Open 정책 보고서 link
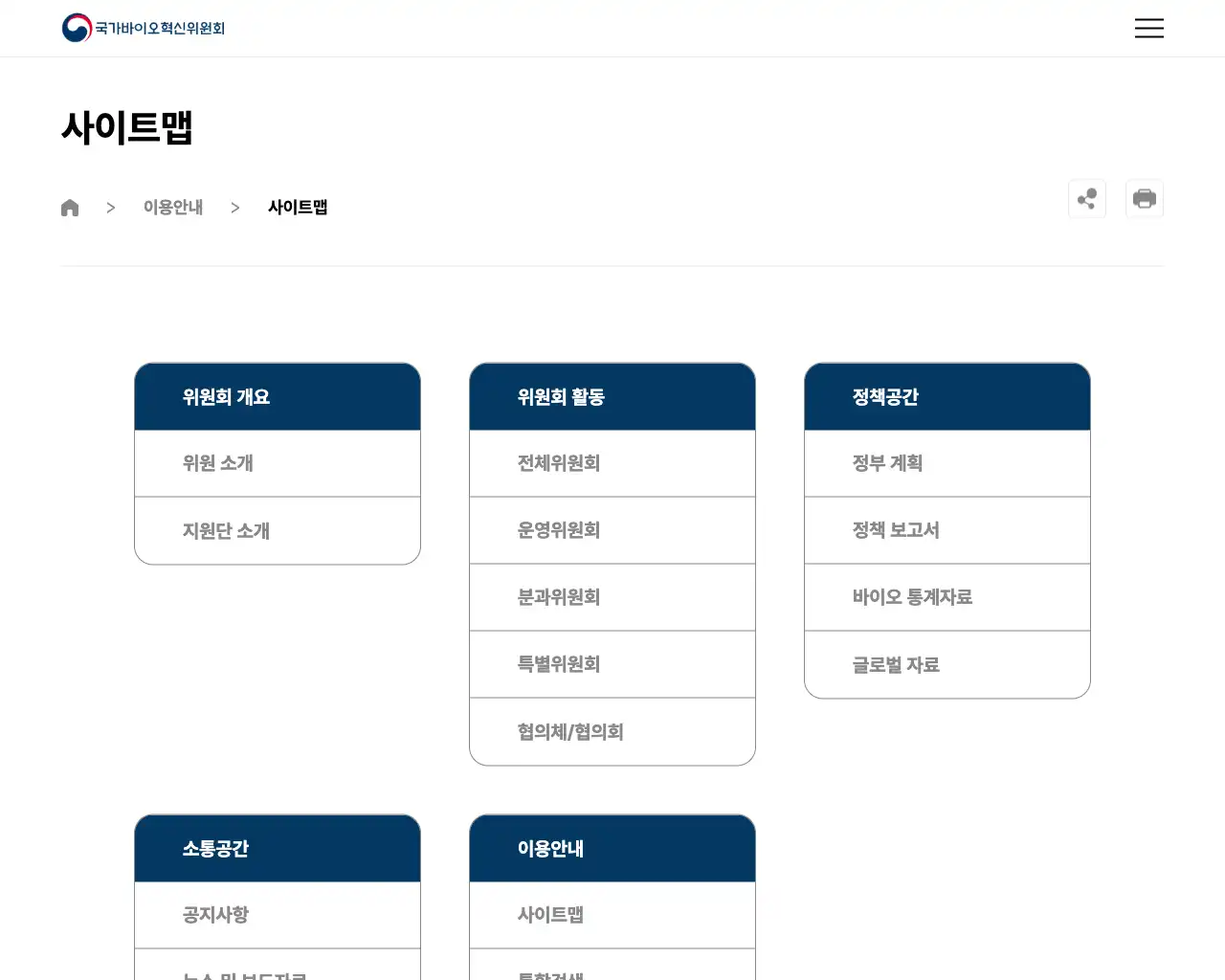The image size is (1225, 980). (947, 530)
